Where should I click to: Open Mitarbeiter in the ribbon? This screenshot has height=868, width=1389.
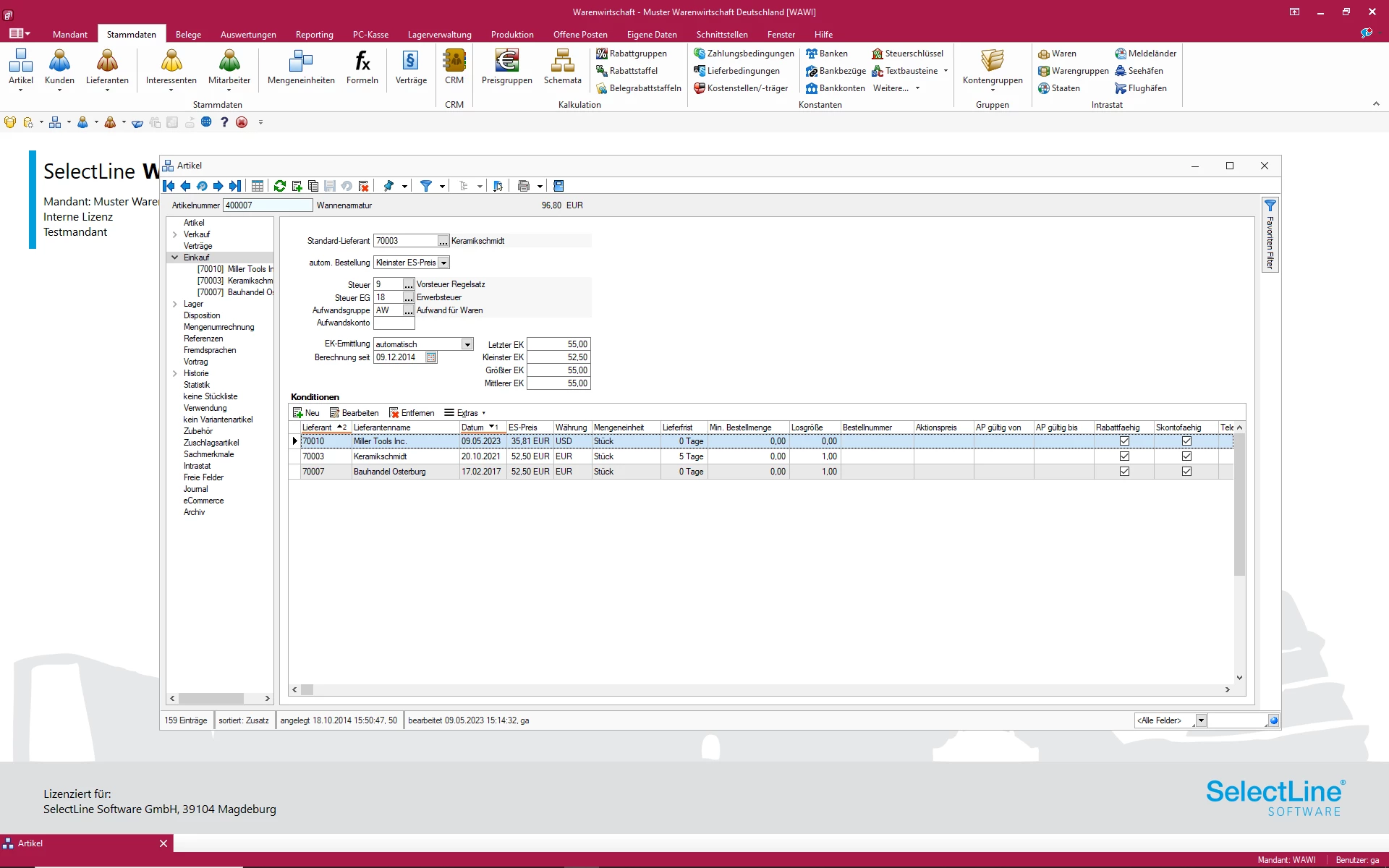click(x=229, y=68)
